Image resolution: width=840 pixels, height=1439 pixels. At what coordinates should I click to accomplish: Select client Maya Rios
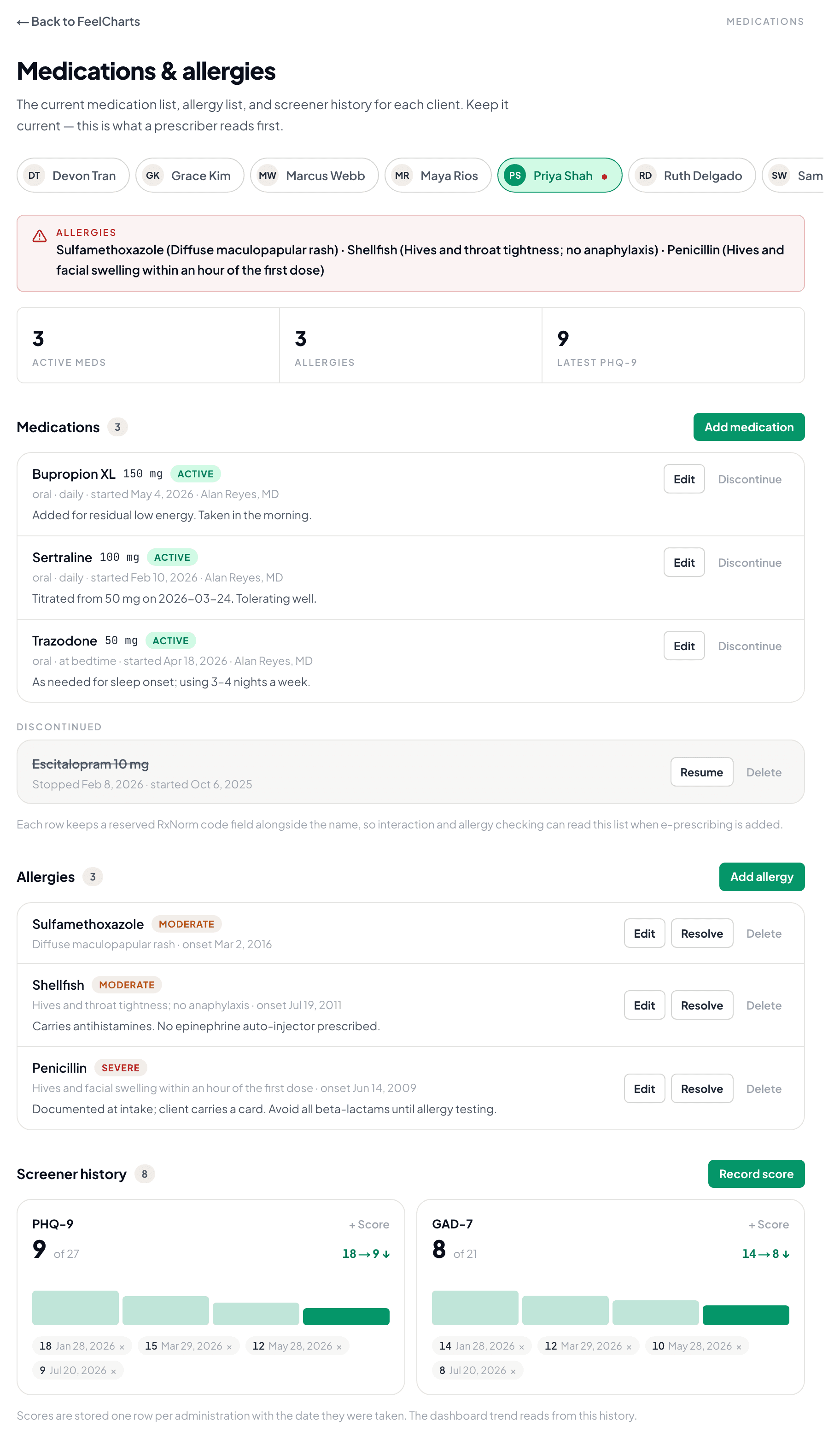438,175
